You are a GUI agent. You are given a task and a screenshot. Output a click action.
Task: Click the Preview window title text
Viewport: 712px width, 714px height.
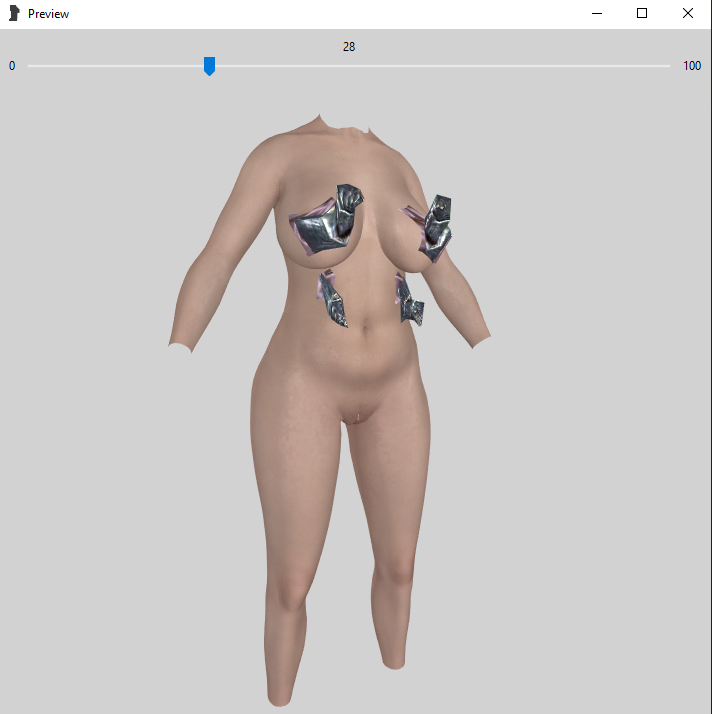(x=48, y=14)
